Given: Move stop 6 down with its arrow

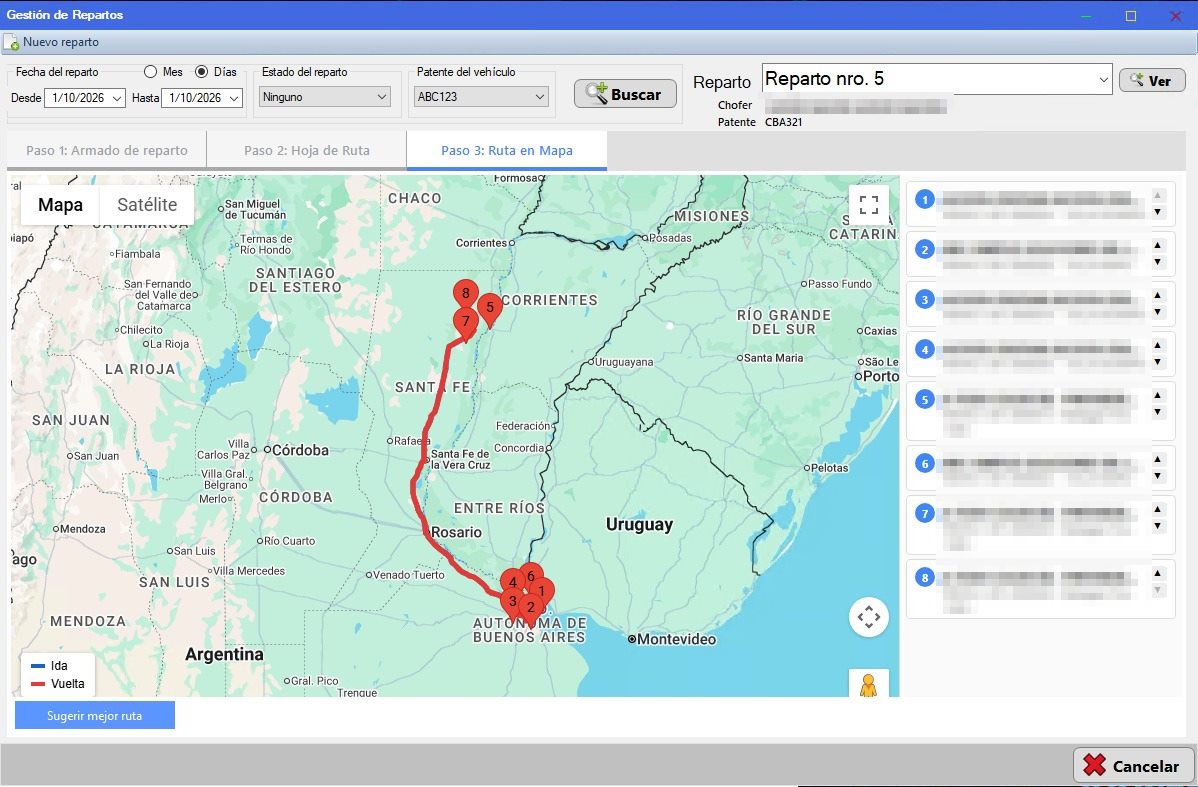Looking at the screenshot, I should [x=1158, y=476].
